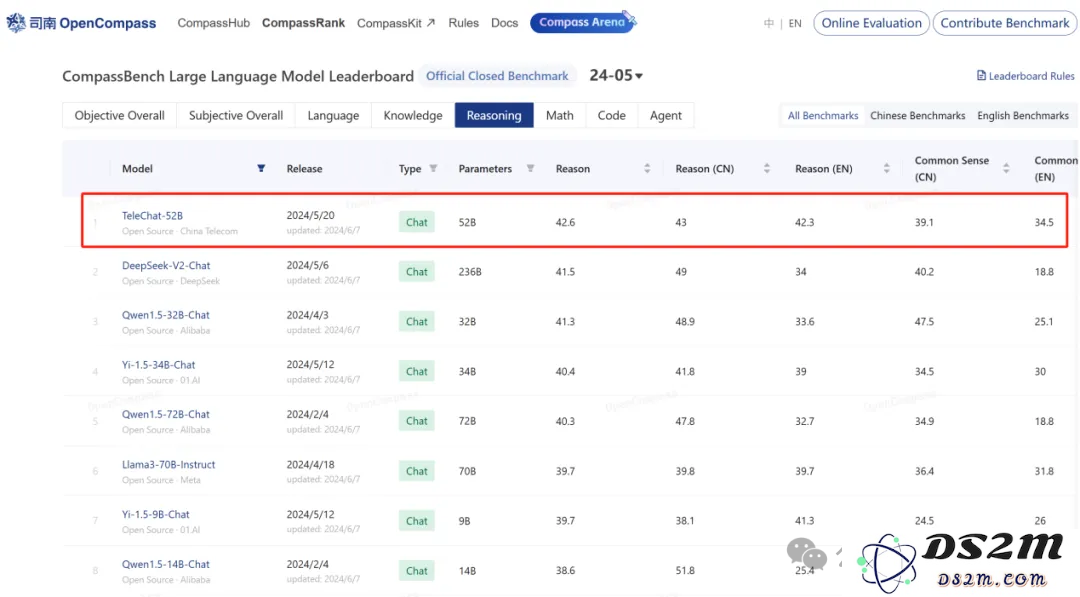
Task: Click the Contribute Benchmark button
Action: (1005, 23)
